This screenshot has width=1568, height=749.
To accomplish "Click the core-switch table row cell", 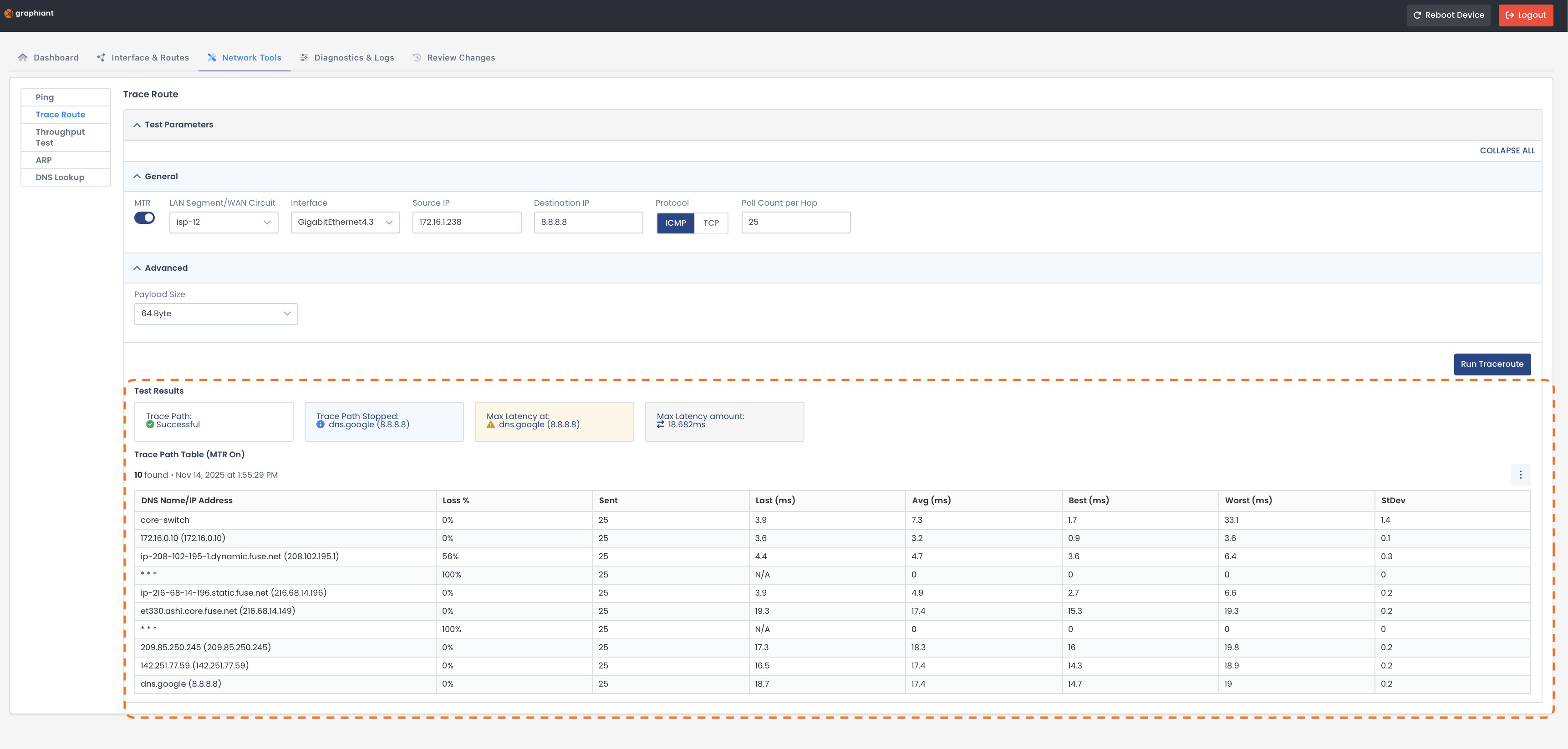I will pyautogui.click(x=285, y=520).
